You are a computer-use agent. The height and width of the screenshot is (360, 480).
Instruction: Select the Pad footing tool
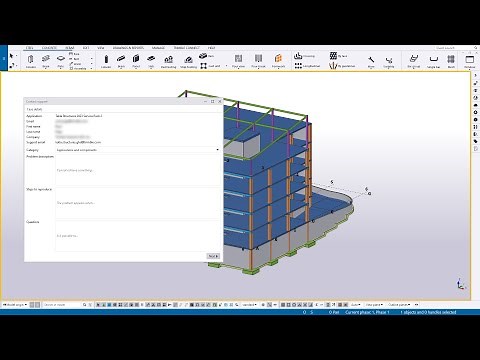point(168,61)
